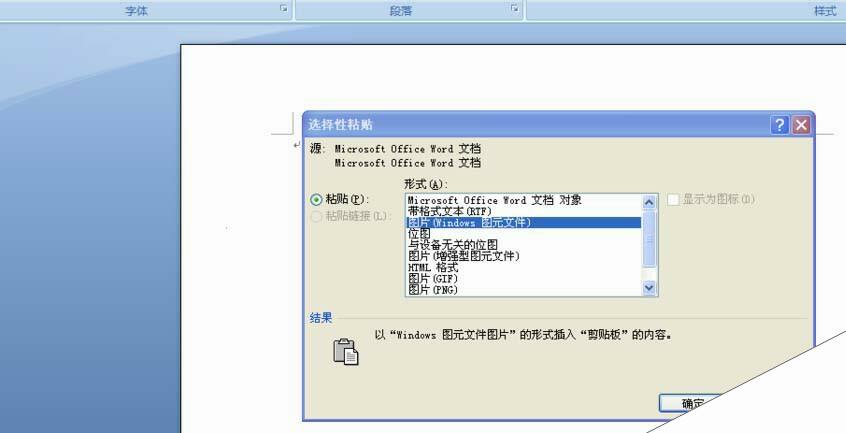846x433 pixels.
Task: Select 图片(Windows 图元文件) list entry
Action: [x=523, y=223]
